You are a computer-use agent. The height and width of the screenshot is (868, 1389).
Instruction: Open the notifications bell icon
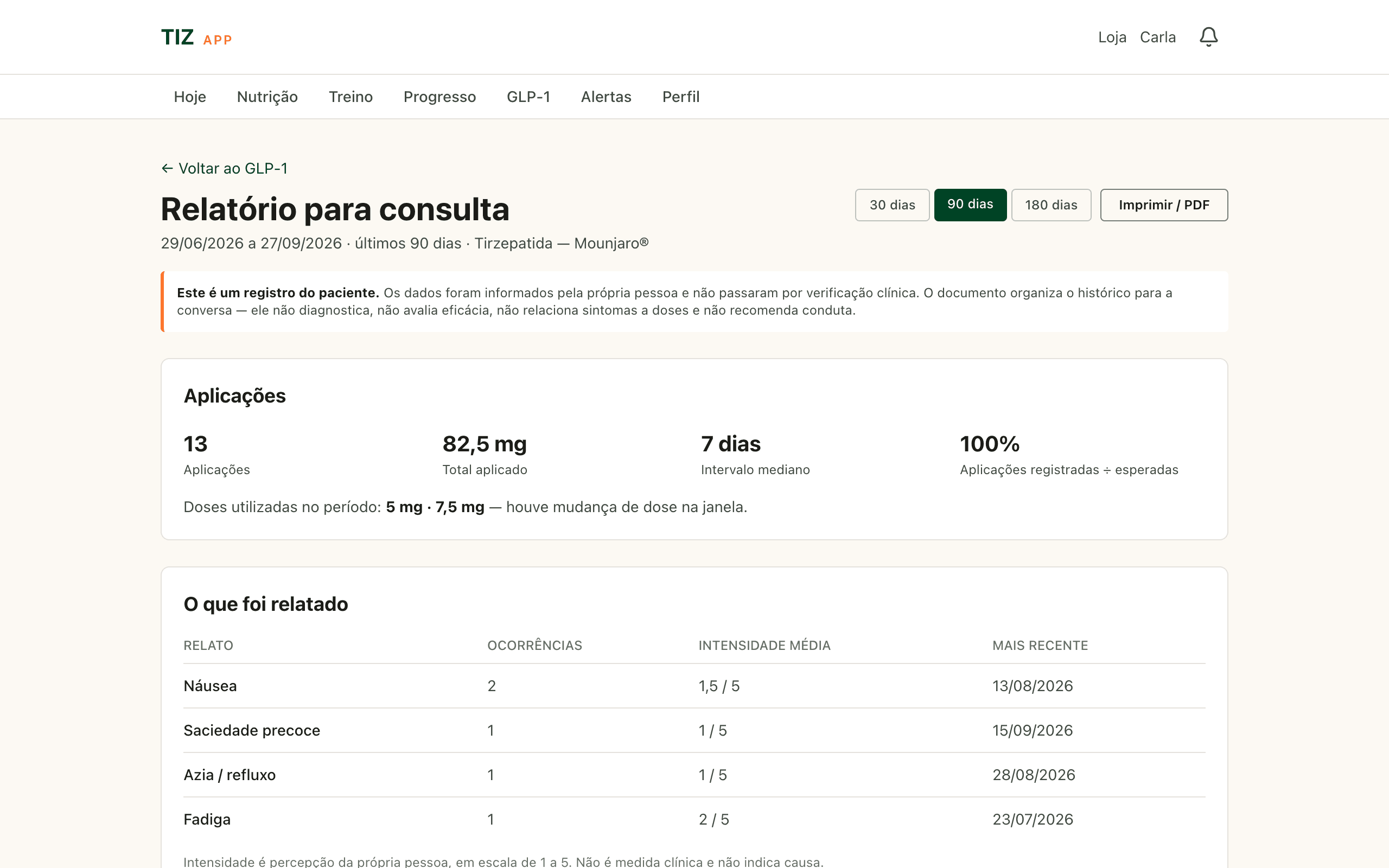click(1208, 37)
